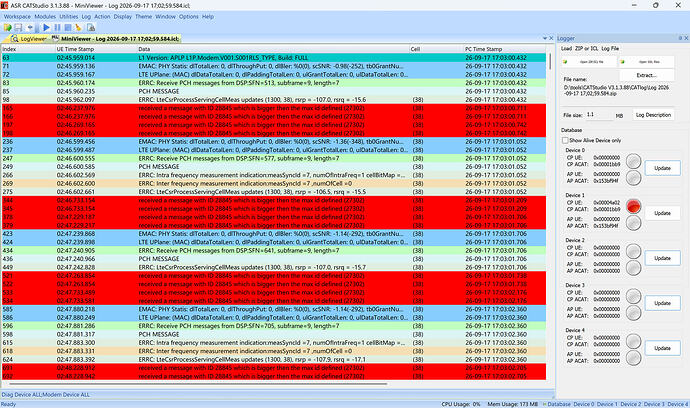Click the Log Description button
The width and height of the screenshot is (690, 408).
pyautogui.click(x=653, y=115)
